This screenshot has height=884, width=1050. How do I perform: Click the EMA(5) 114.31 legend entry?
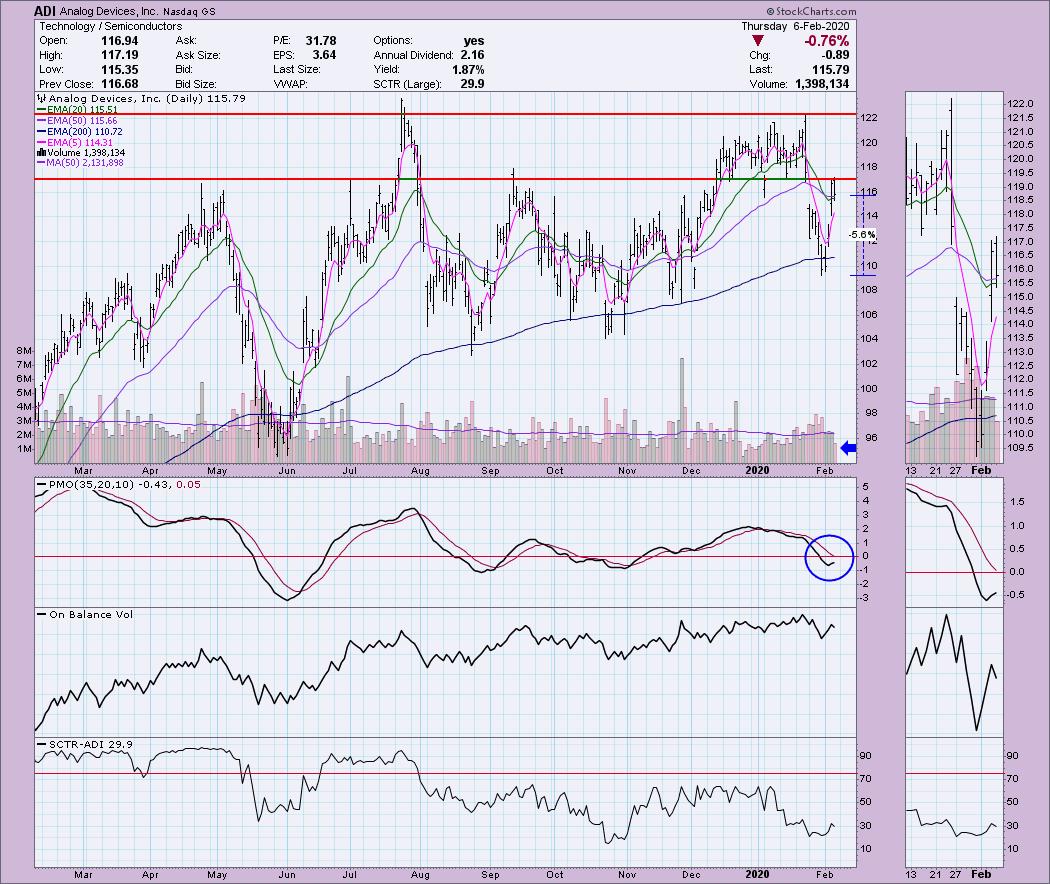75,142
